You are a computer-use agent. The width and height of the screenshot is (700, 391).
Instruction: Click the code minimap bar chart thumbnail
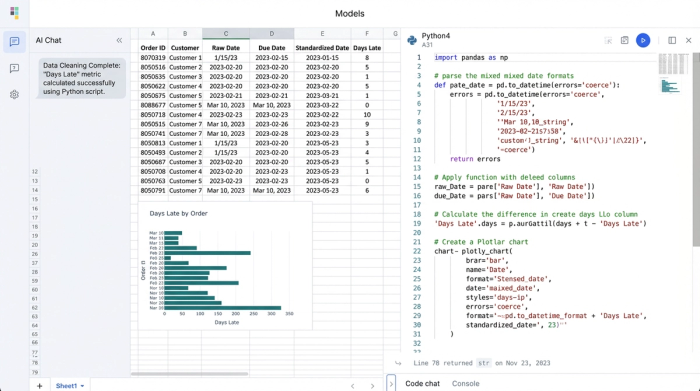(670, 86)
